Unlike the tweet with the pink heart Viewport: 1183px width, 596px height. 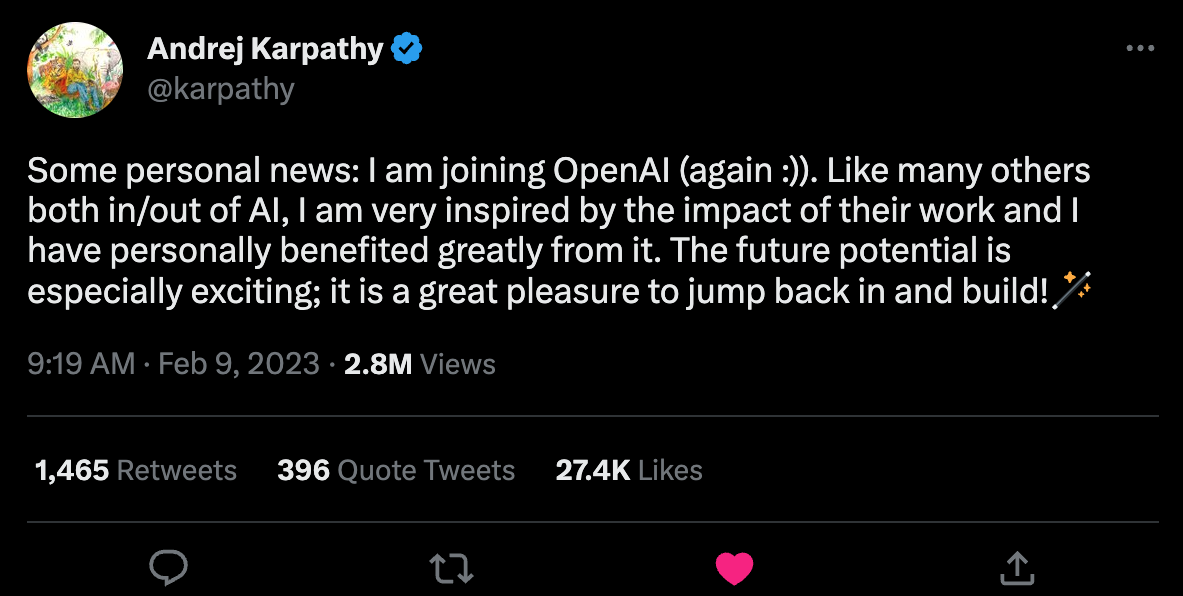734,568
